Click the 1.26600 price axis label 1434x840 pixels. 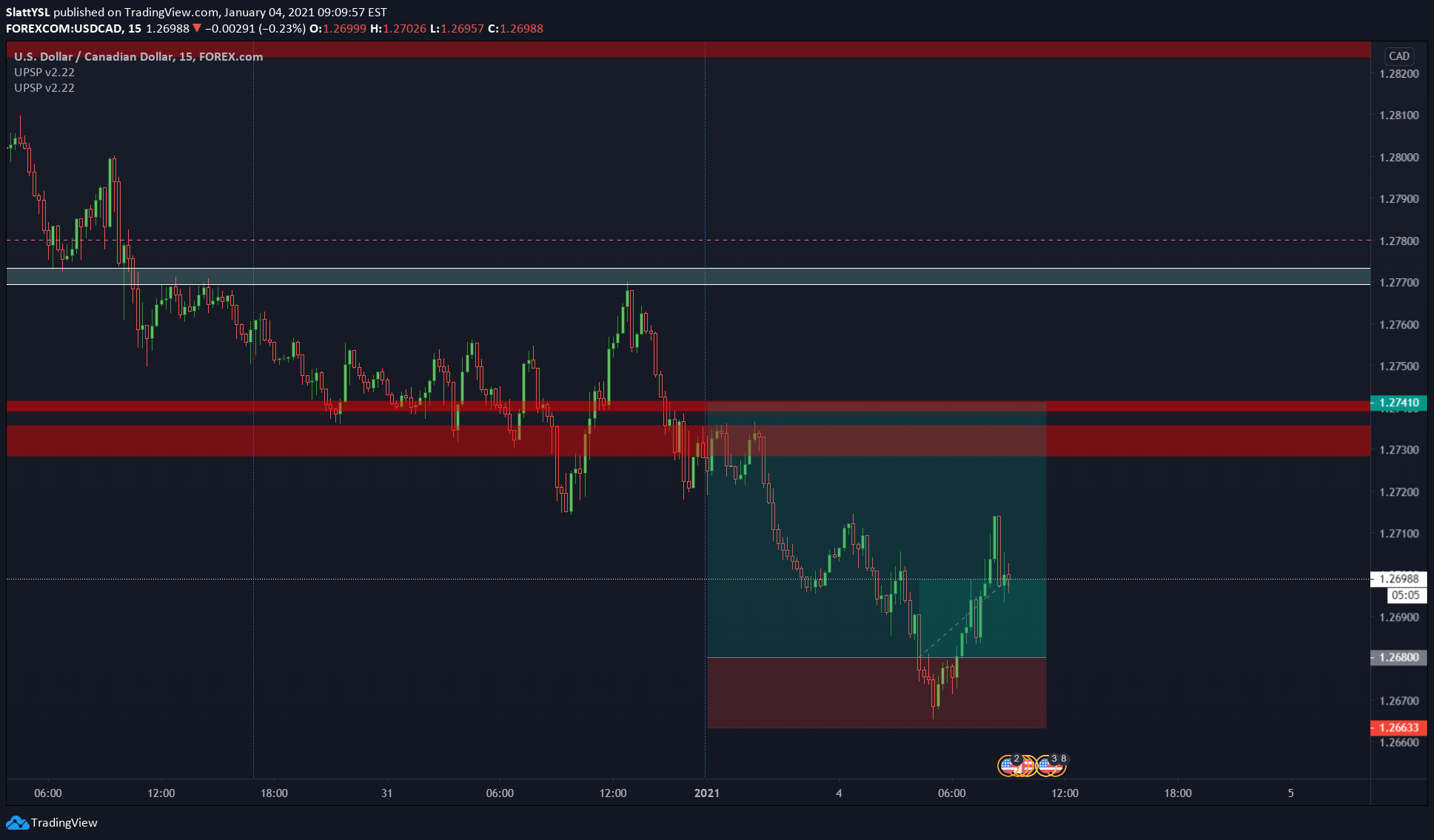1398,742
